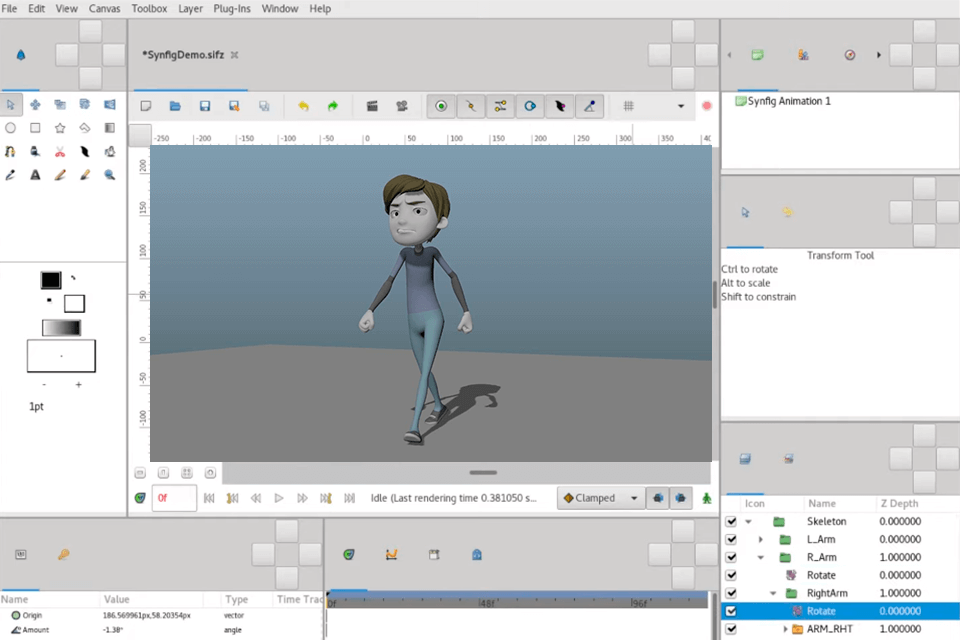Screen dimensions: 960x640
Task: Select the Circle tool
Action: 11,127
